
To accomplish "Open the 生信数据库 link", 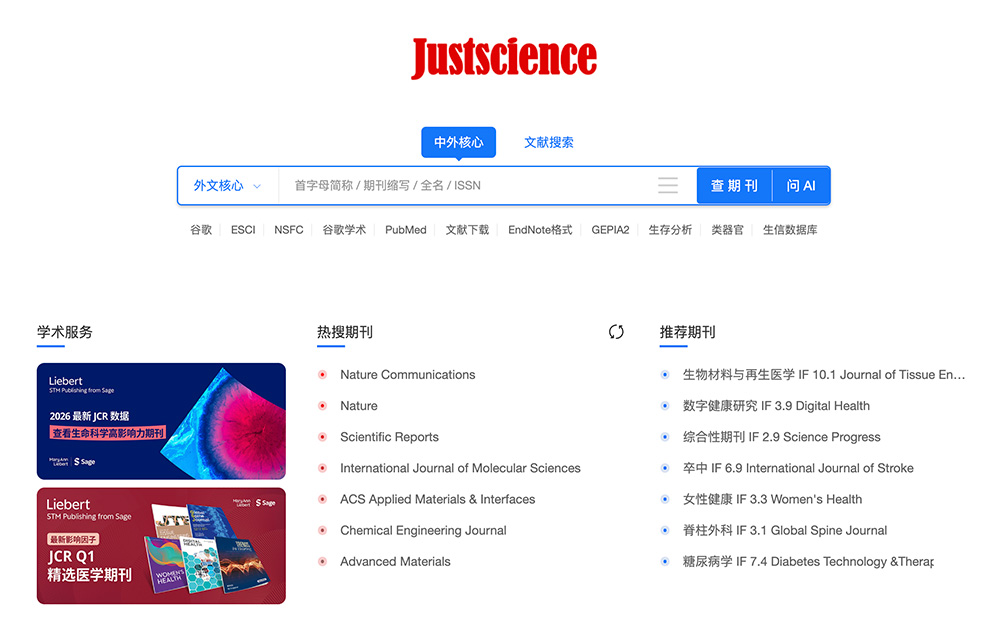I will pyautogui.click(x=790, y=230).
